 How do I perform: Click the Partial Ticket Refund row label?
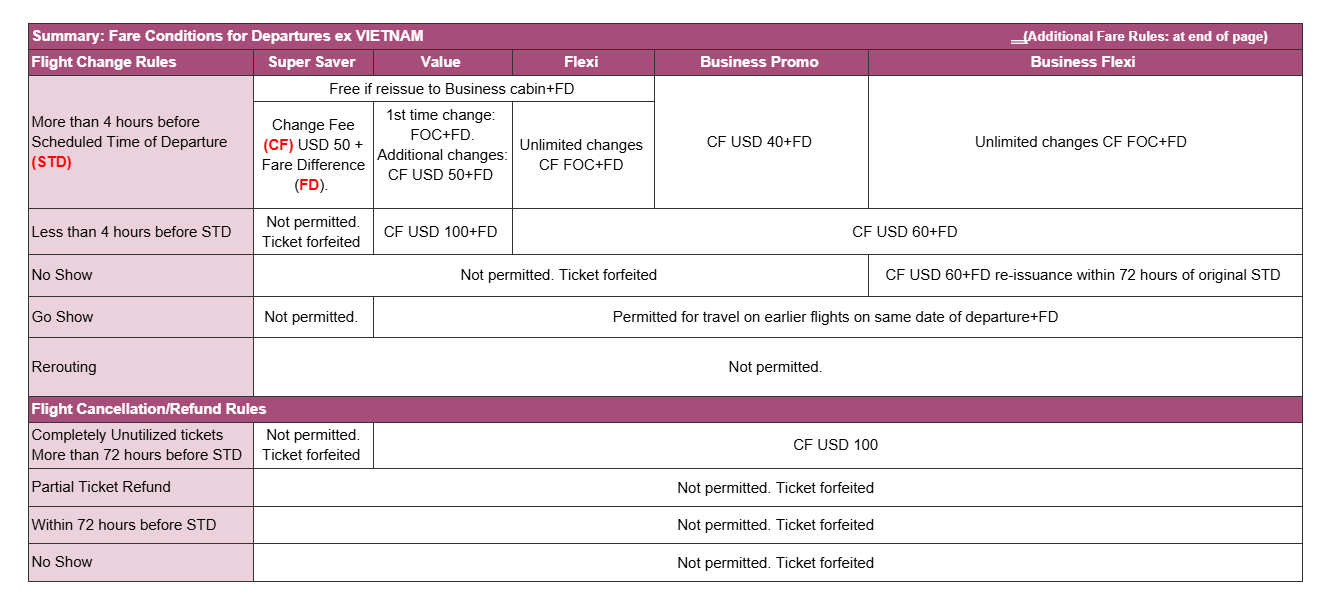(141, 487)
